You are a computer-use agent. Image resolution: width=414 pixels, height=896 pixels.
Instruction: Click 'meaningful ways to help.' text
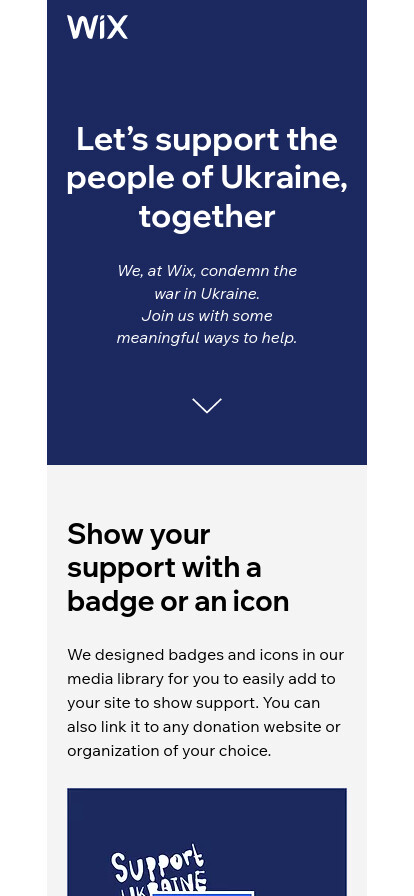pos(207,338)
